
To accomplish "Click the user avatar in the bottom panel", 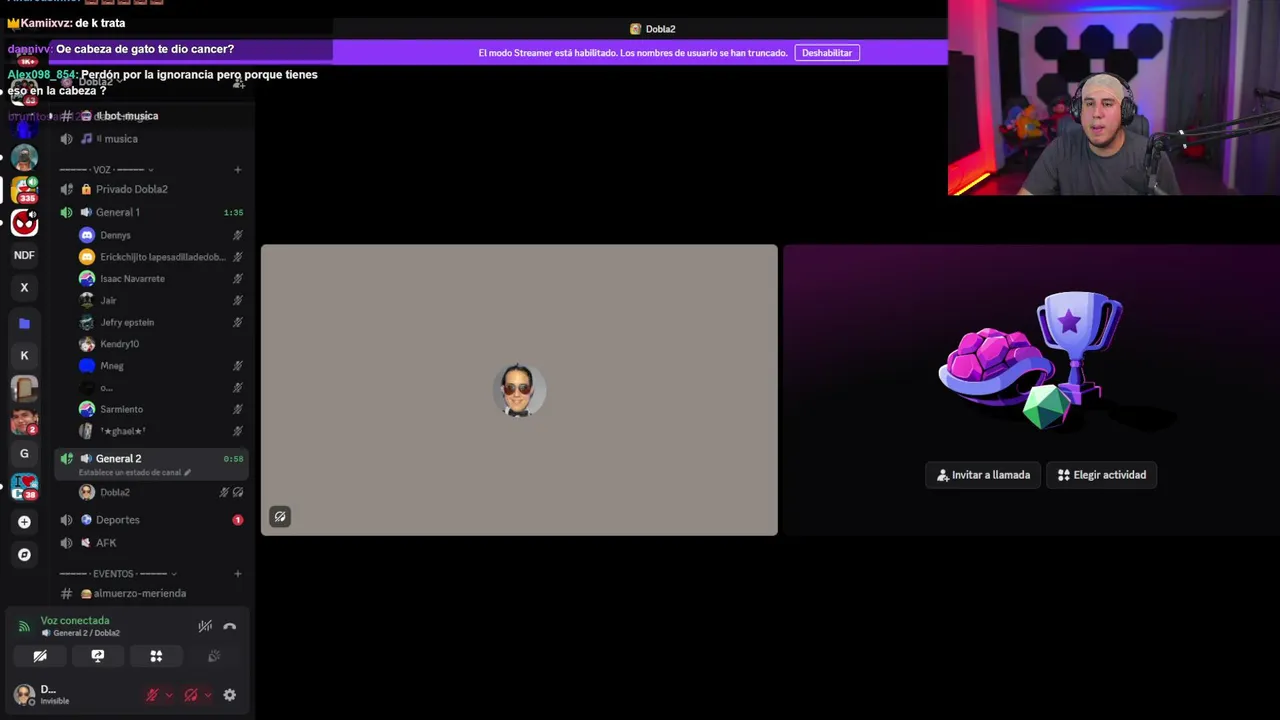I will coord(24,694).
